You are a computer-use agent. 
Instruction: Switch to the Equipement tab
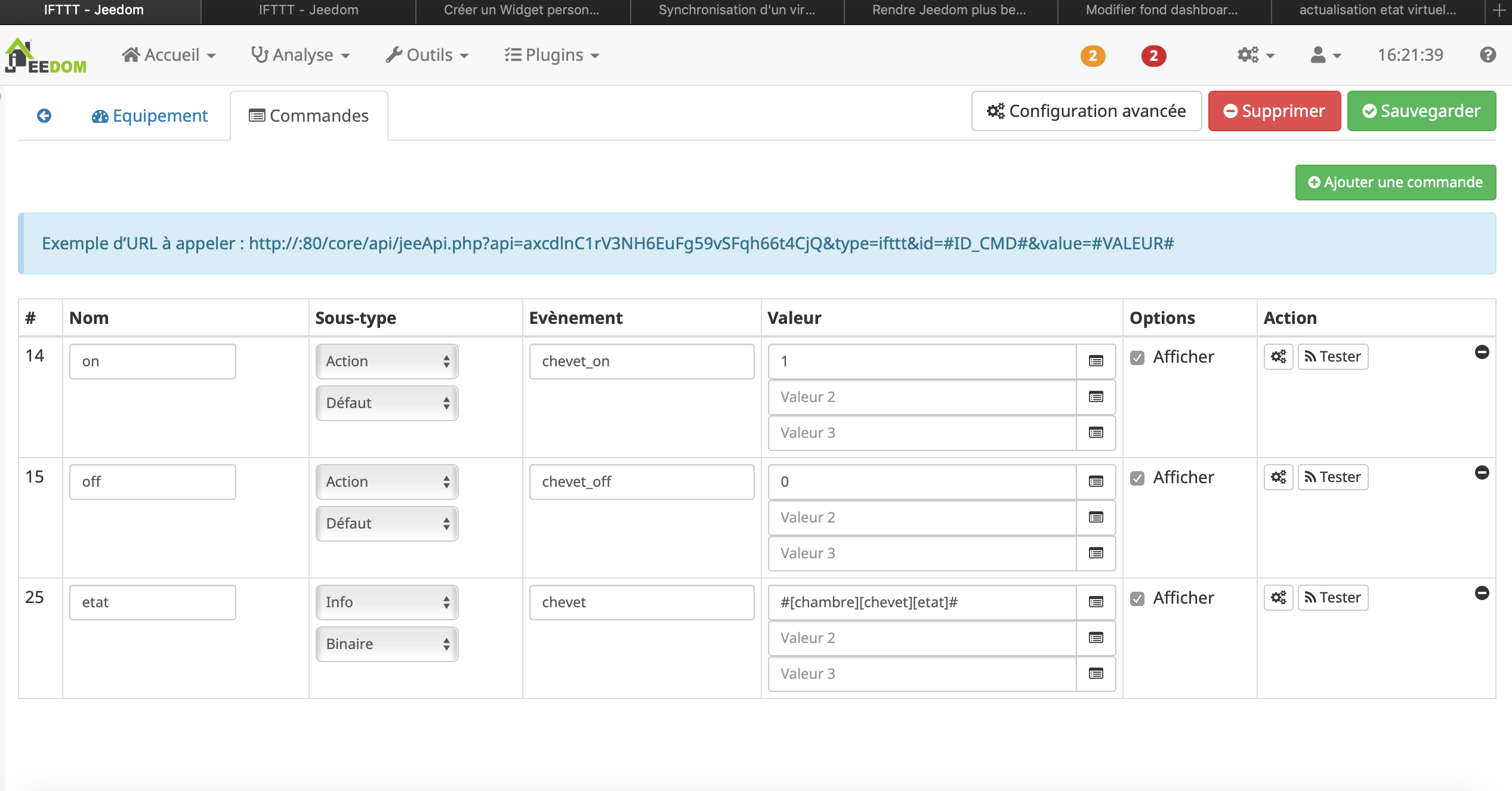(x=149, y=116)
